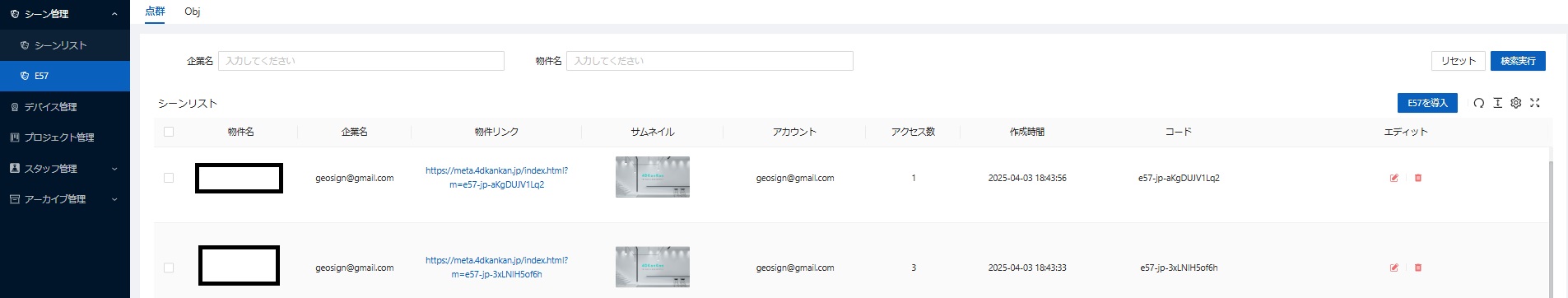Image resolution: width=1568 pixels, height=298 pixels.
Task: Open table column settings gear
Action: click(x=1516, y=103)
